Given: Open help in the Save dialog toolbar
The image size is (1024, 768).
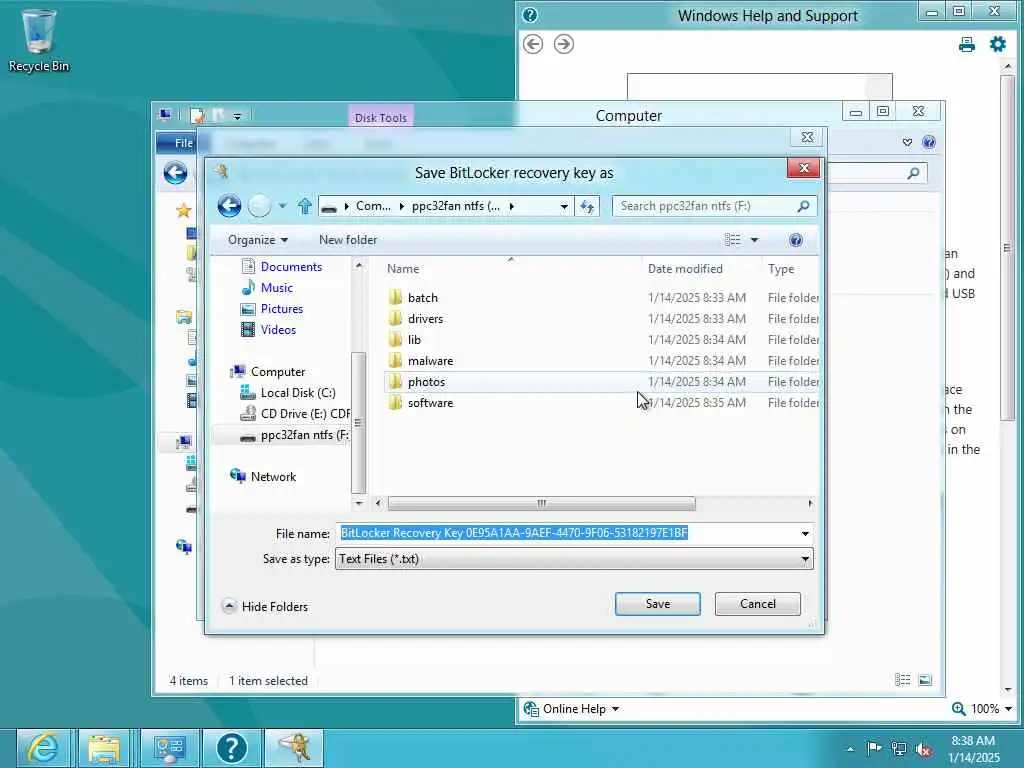Looking at the screenshot, I should point(795,240).
